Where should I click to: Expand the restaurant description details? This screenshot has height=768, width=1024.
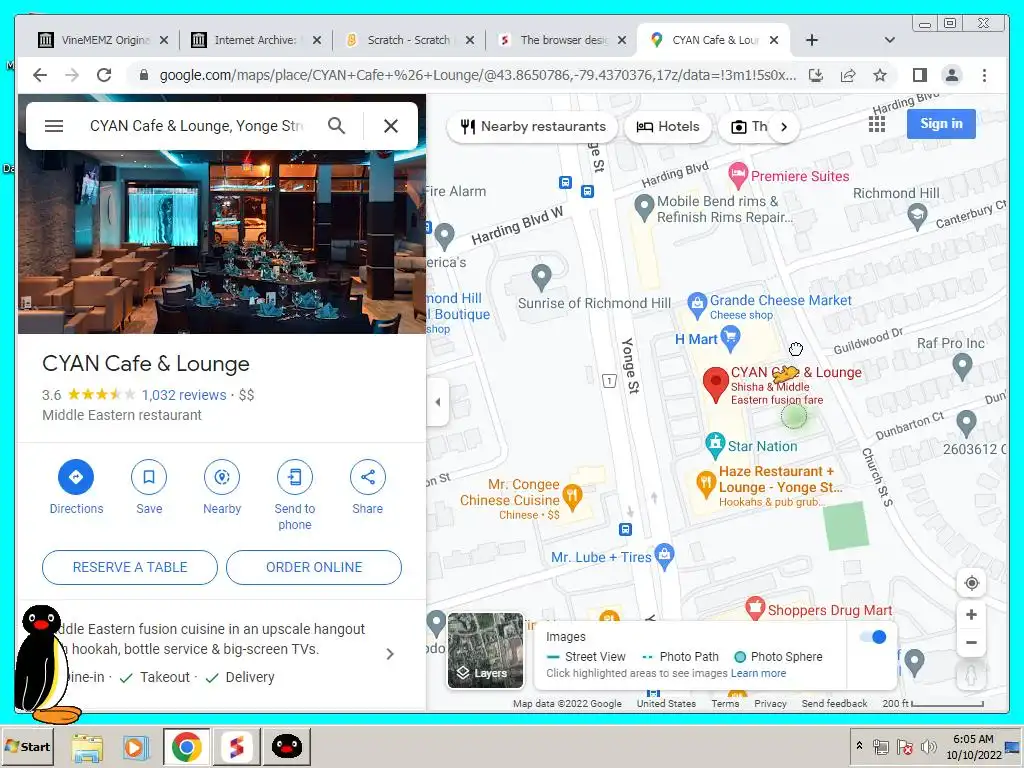(x=390, y=654)
